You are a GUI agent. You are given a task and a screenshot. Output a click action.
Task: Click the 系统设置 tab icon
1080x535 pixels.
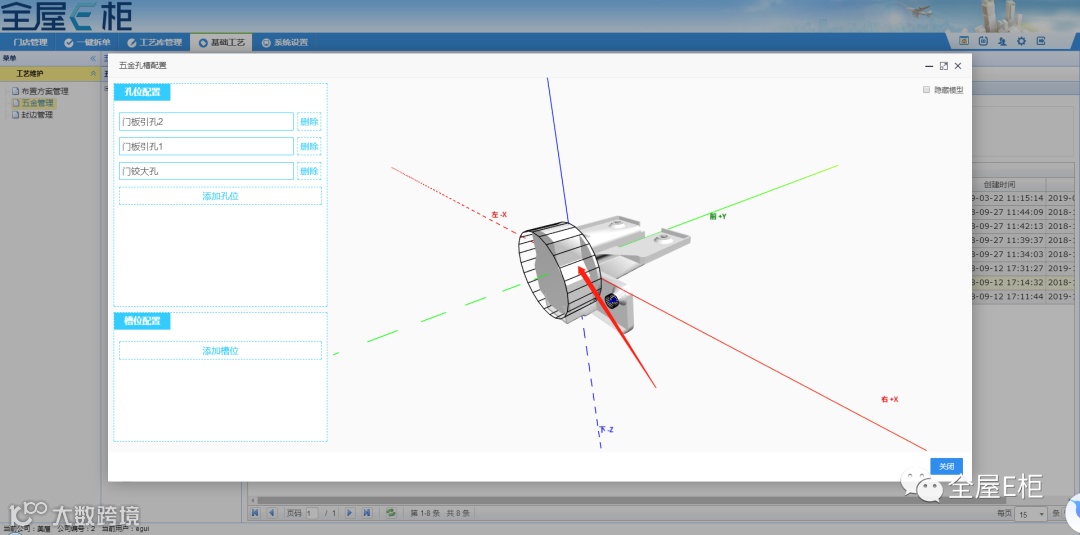267,43
